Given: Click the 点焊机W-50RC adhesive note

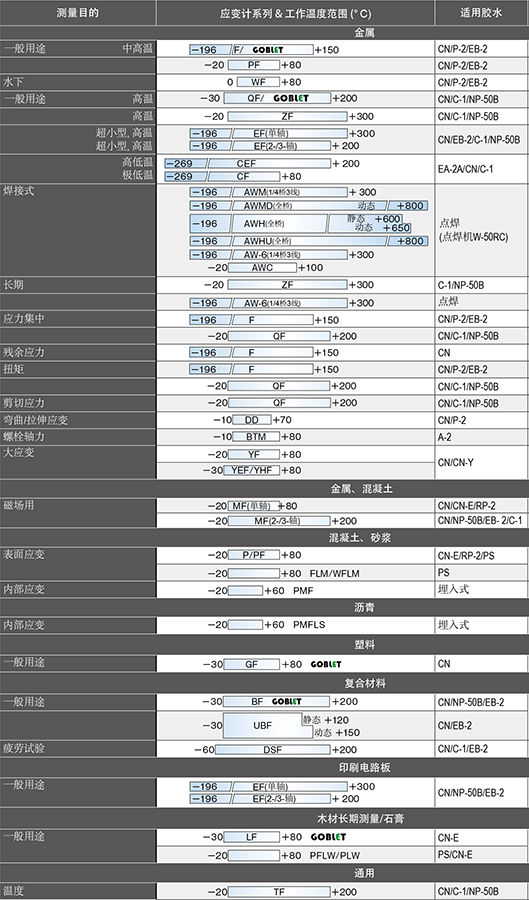Looking at the screenshot, I should (x=473, y=236).
